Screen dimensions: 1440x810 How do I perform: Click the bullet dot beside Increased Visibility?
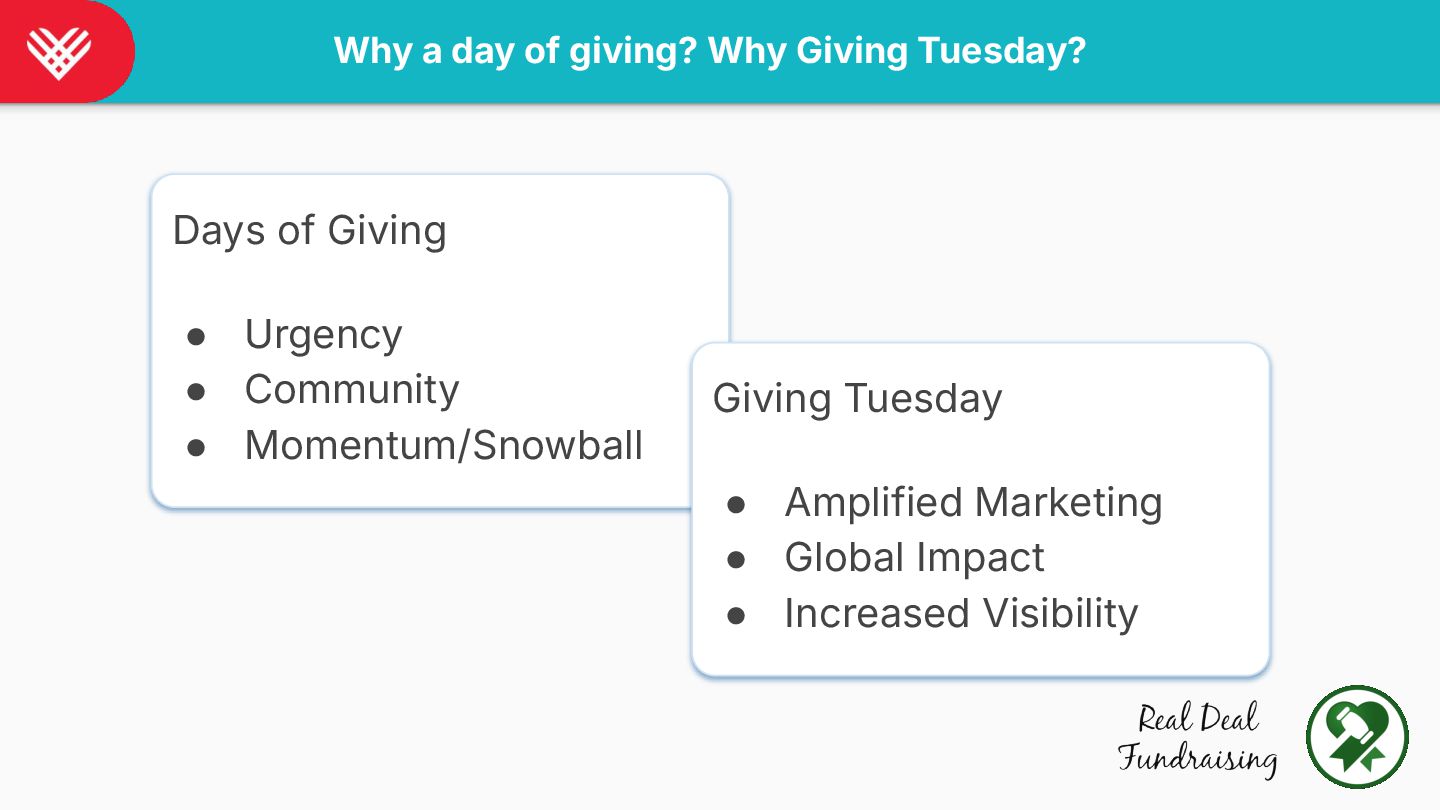coord(736,615)
